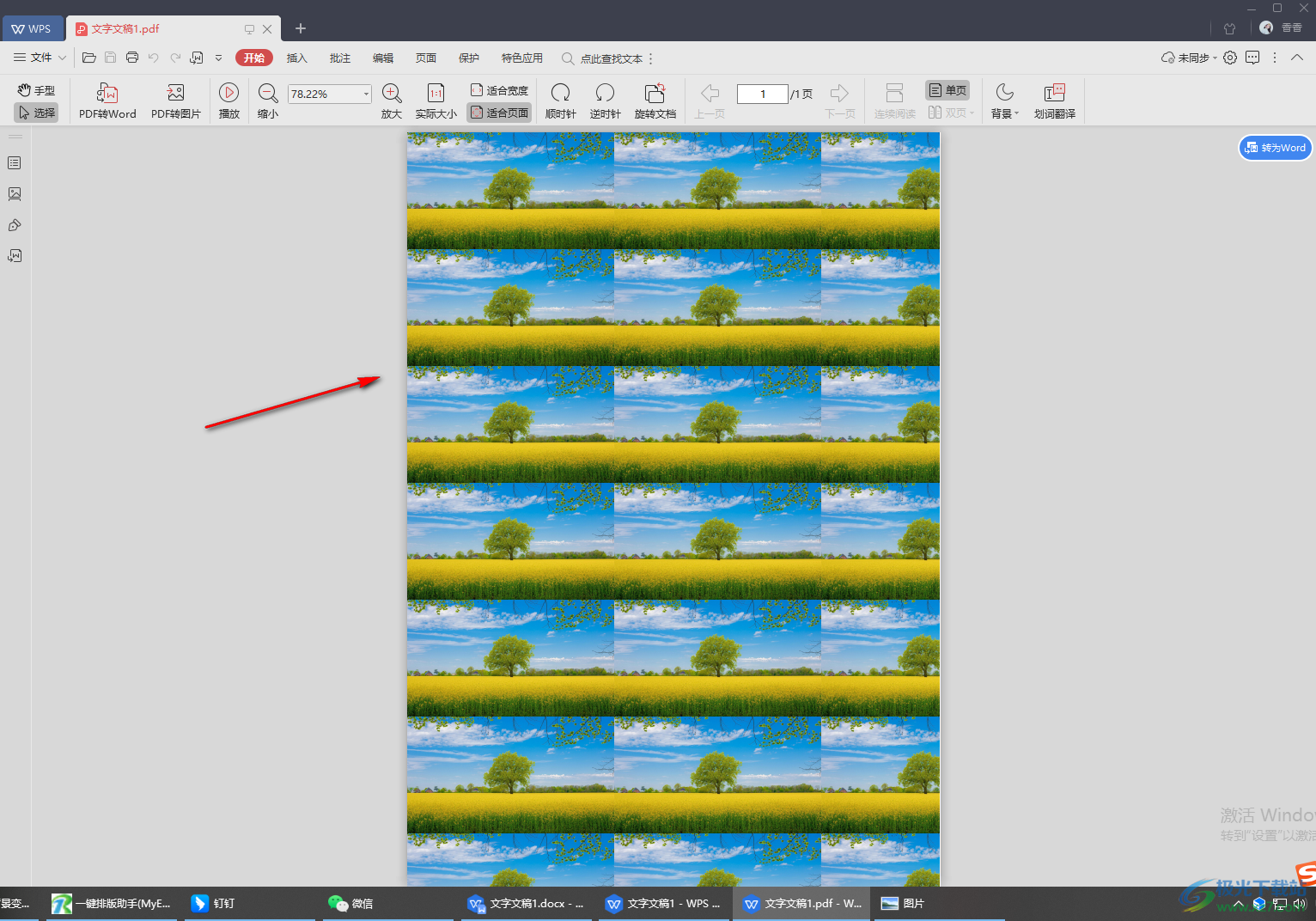Open the bottom panel icon in the left sidebar
The width and height of the screenshot is (1316, 921).
[15, 256]
